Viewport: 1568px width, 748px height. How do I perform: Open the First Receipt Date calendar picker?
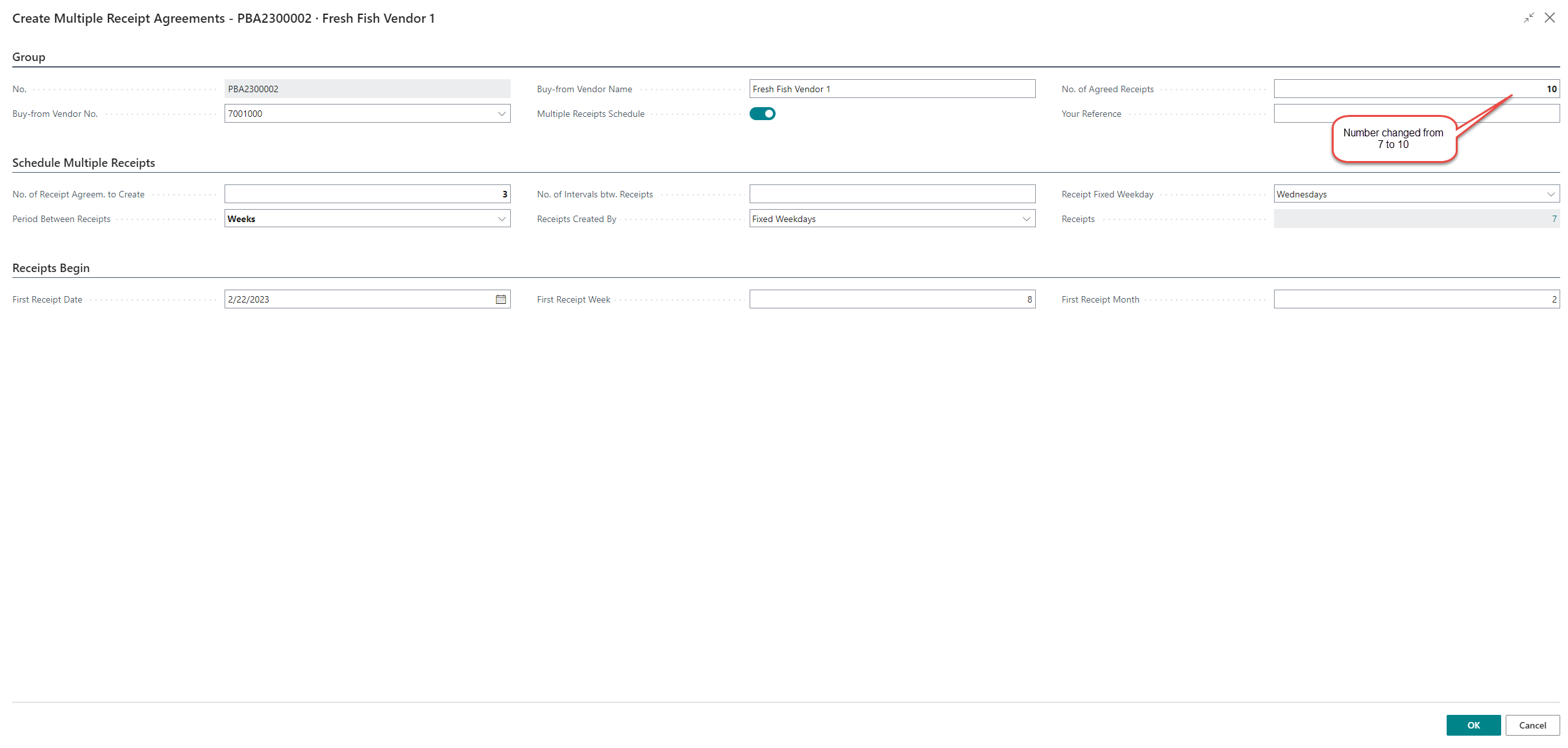pos(500,299)
